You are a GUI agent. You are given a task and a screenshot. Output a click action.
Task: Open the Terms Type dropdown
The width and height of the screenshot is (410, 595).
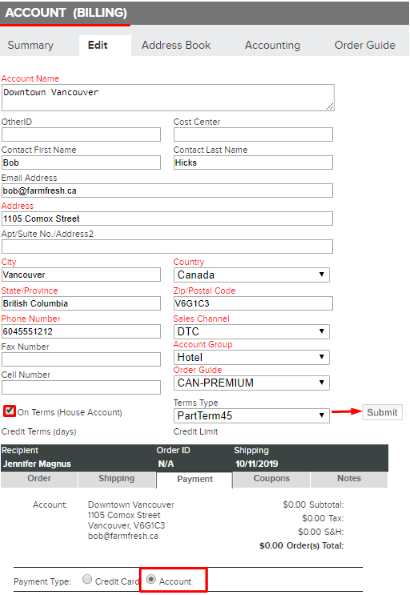[251, 416]
